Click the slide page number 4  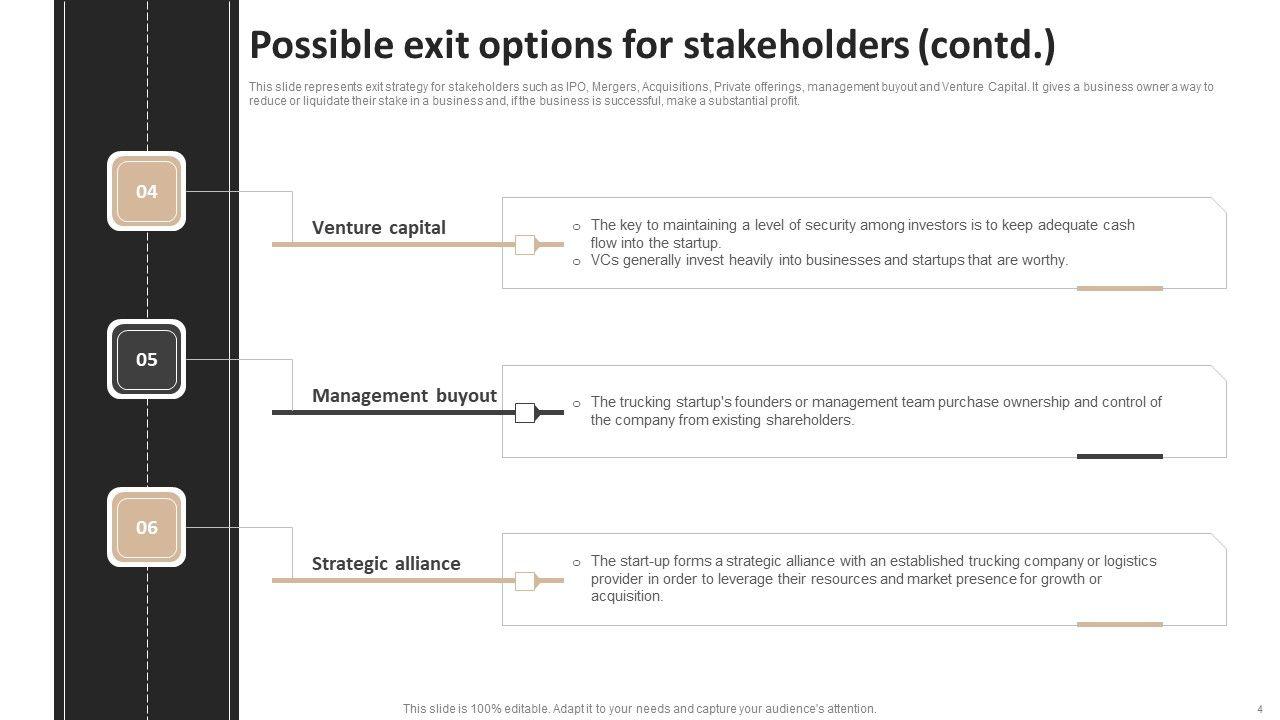[1259, 709]
